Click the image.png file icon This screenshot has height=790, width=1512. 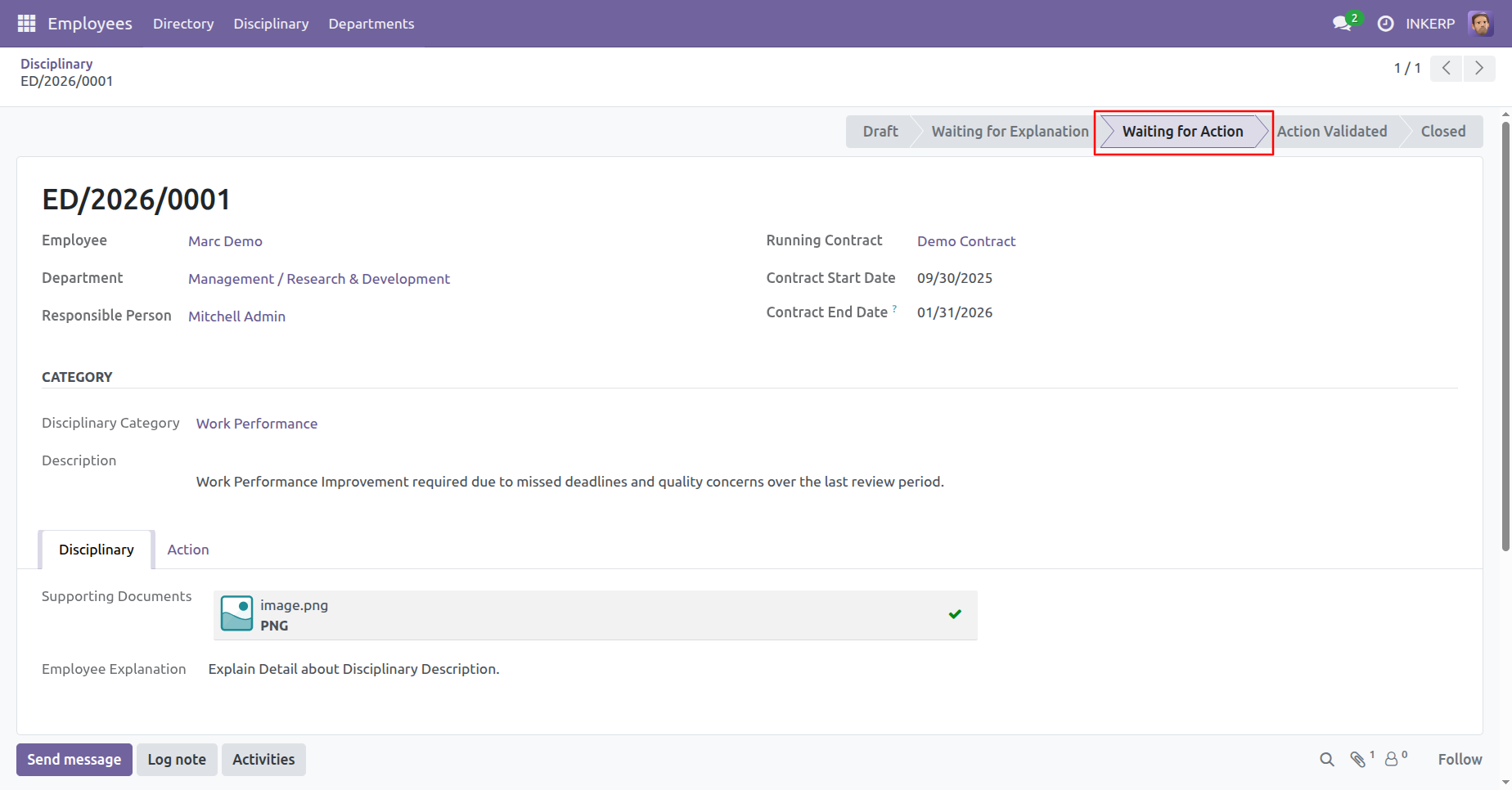click(236, 613)
